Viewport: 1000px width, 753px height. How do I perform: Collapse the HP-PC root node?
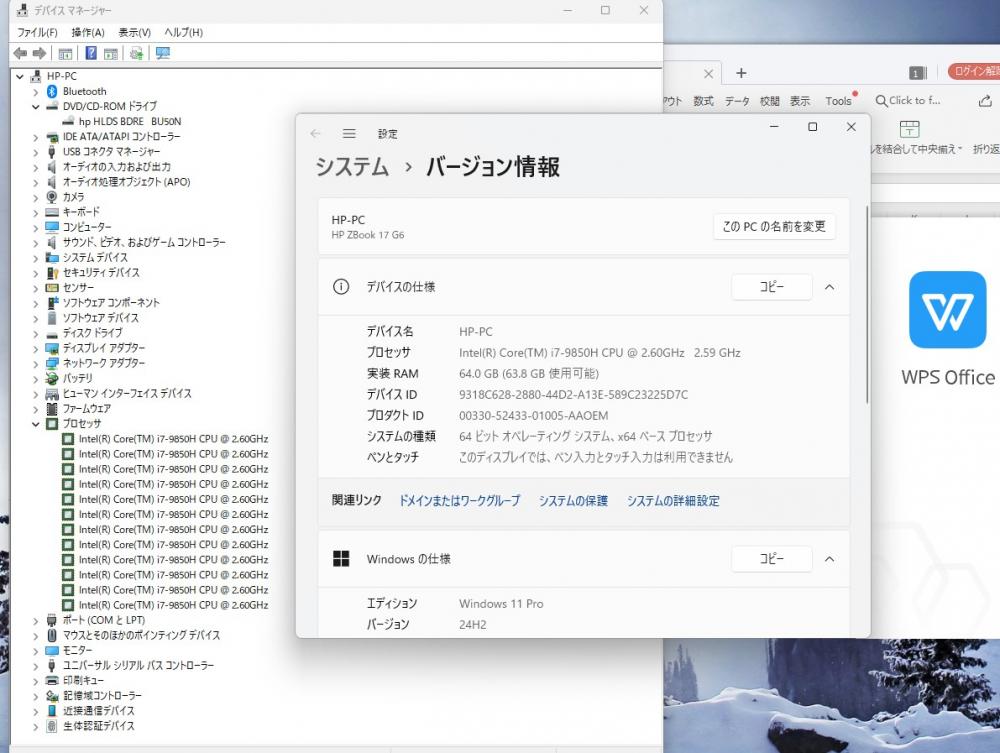point(20,77)
